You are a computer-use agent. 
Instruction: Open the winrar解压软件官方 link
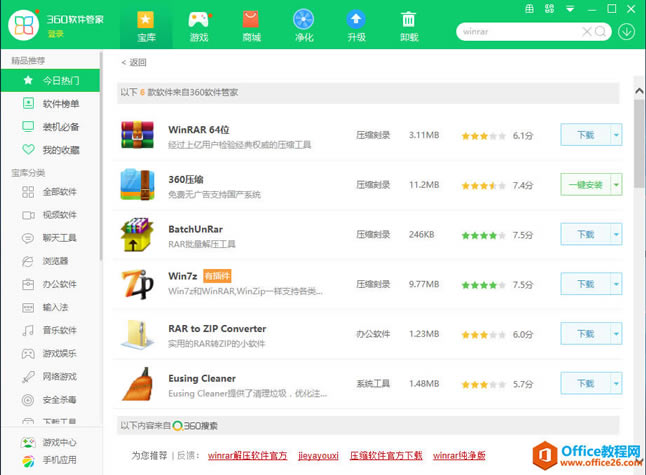[247, 456]
